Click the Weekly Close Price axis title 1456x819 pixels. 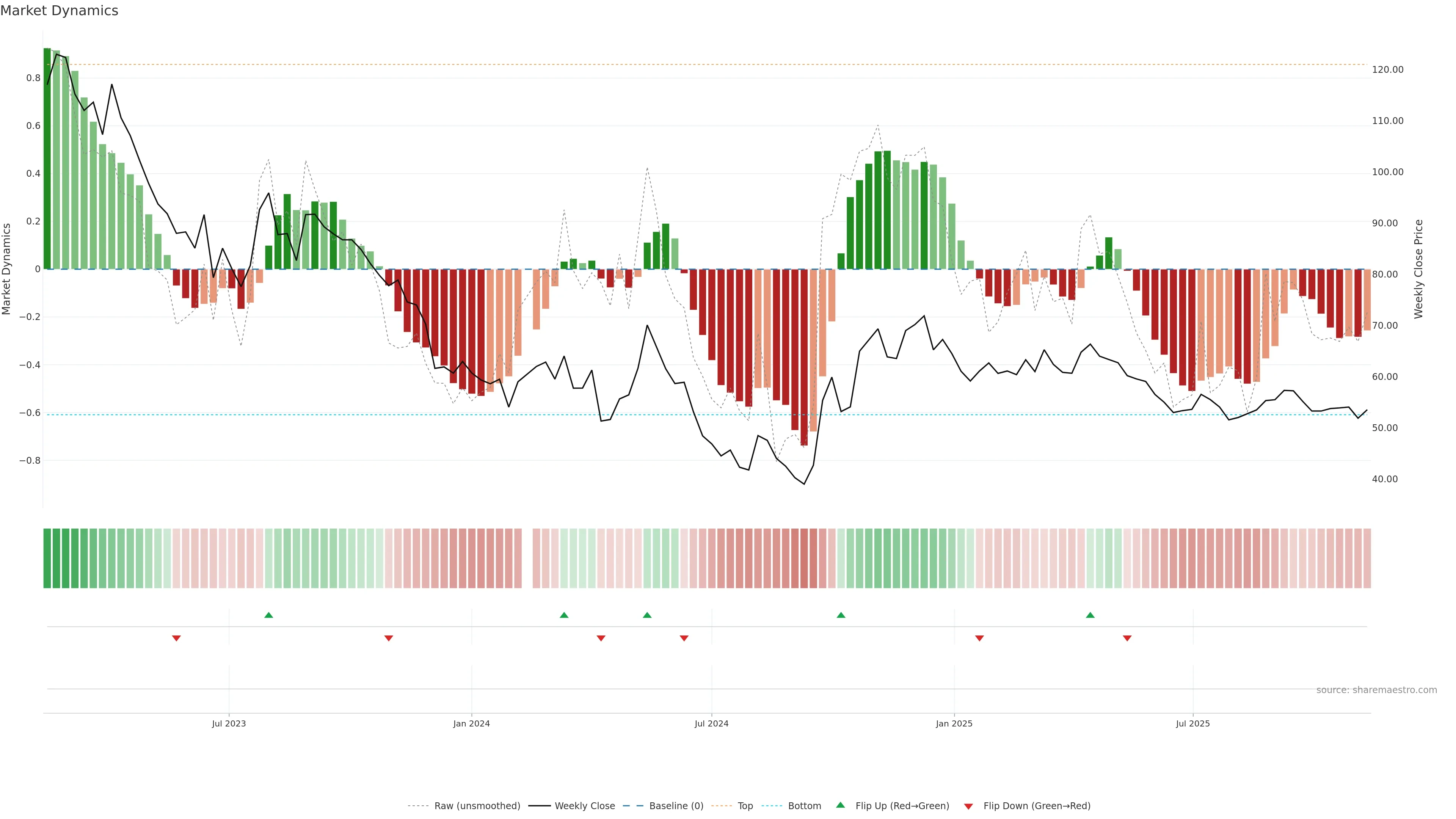[x=1418, y=269]
